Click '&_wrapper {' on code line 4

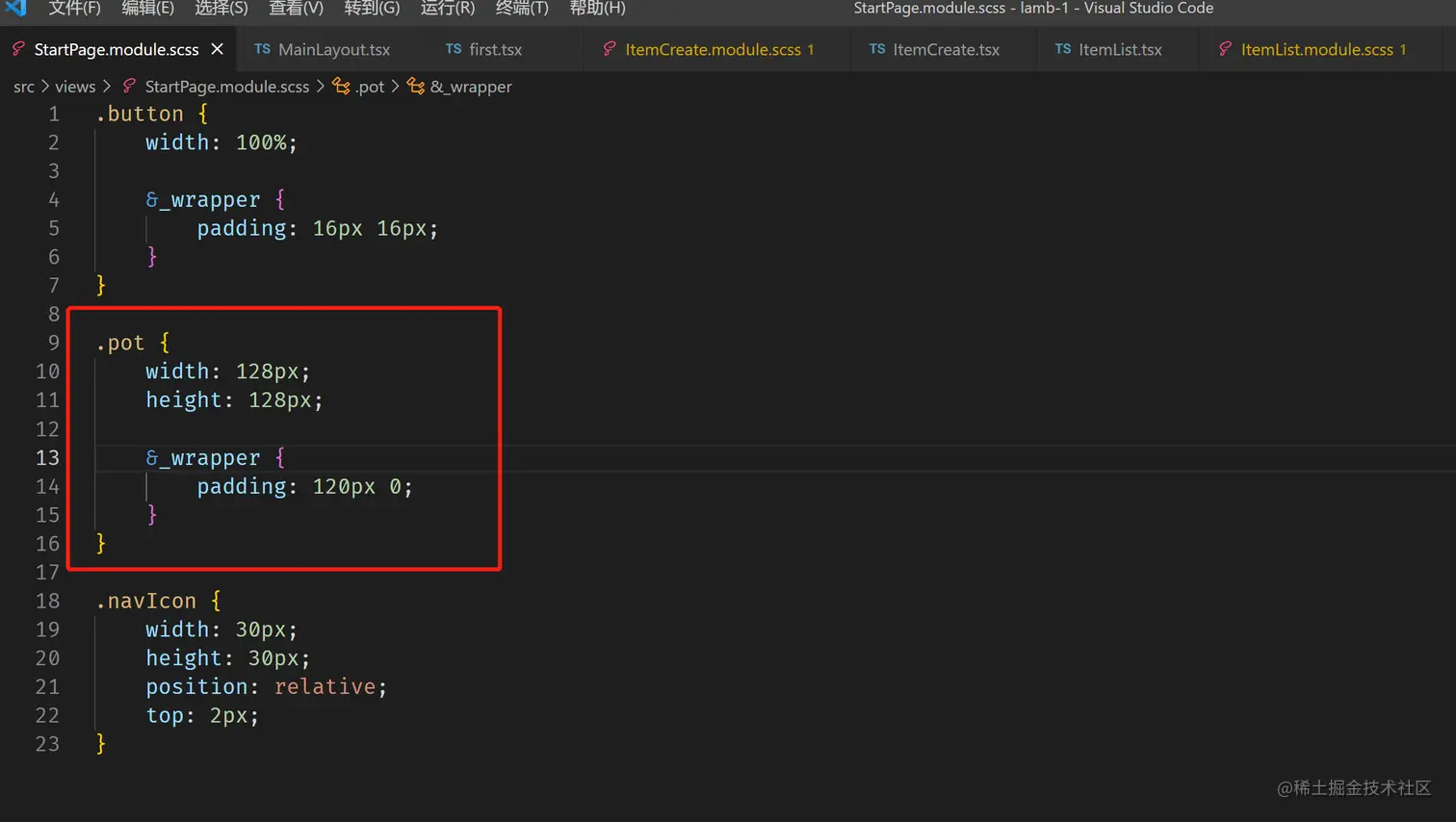(216, 200)
